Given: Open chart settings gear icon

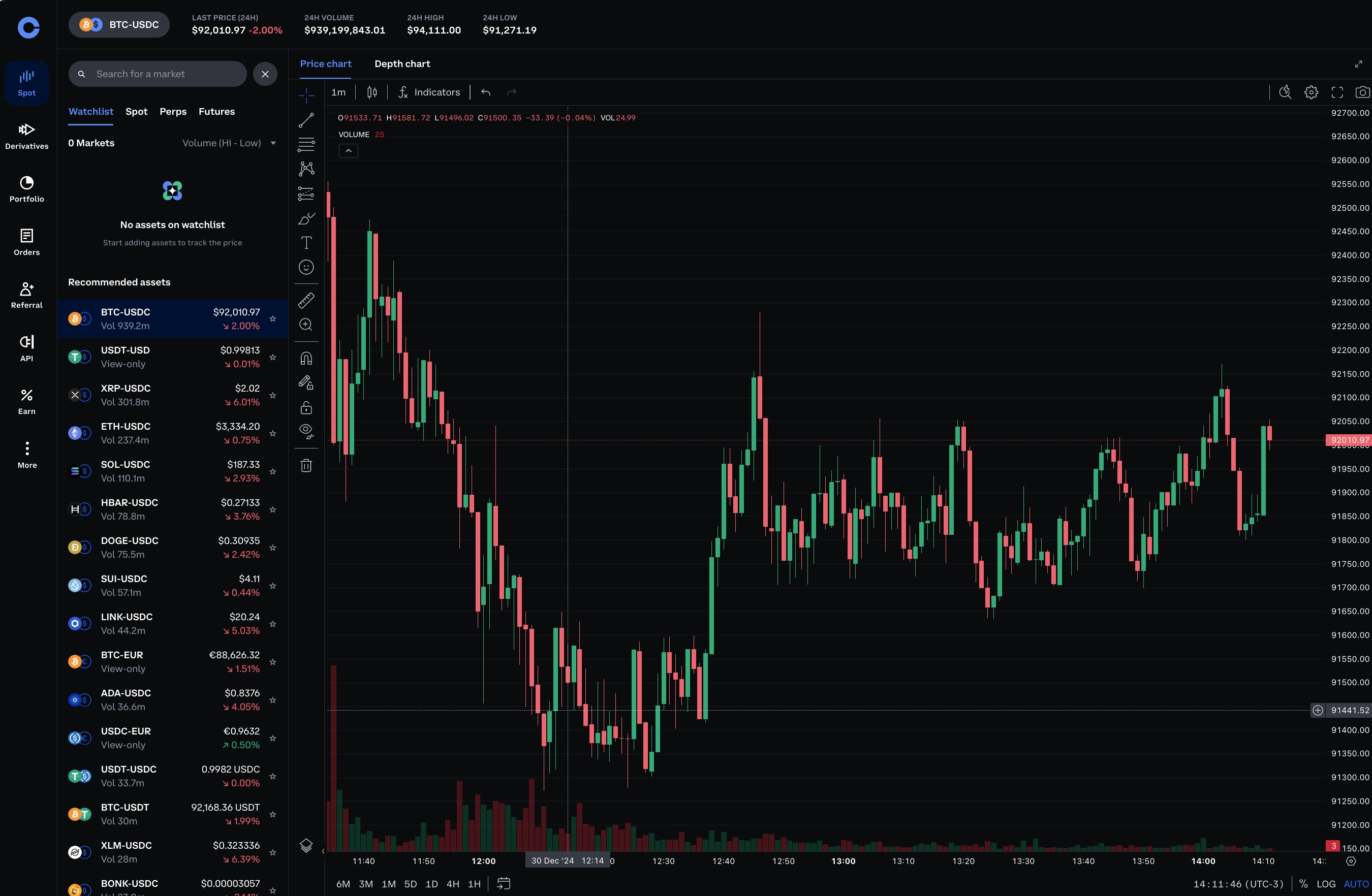Looking at the screenshot, I should 1311,92.
